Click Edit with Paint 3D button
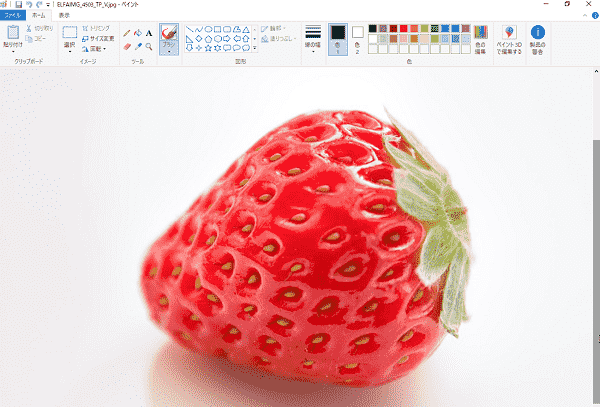The image size is (600, 407). [x=509, y=40]
